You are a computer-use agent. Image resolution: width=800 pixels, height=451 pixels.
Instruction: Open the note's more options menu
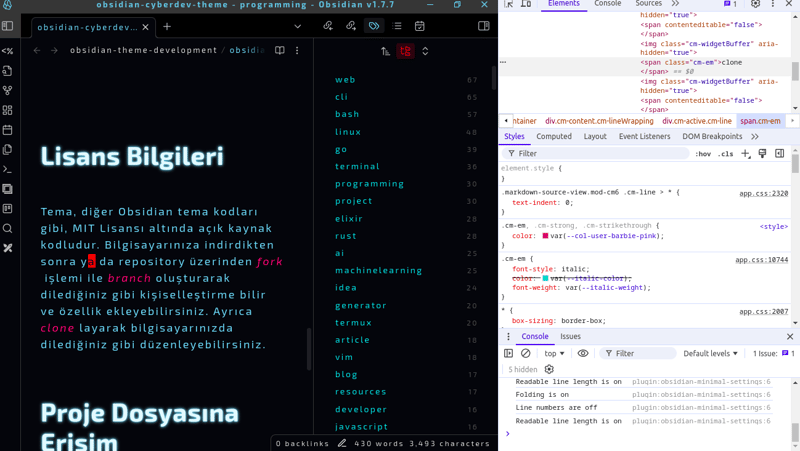coord(297,50)
